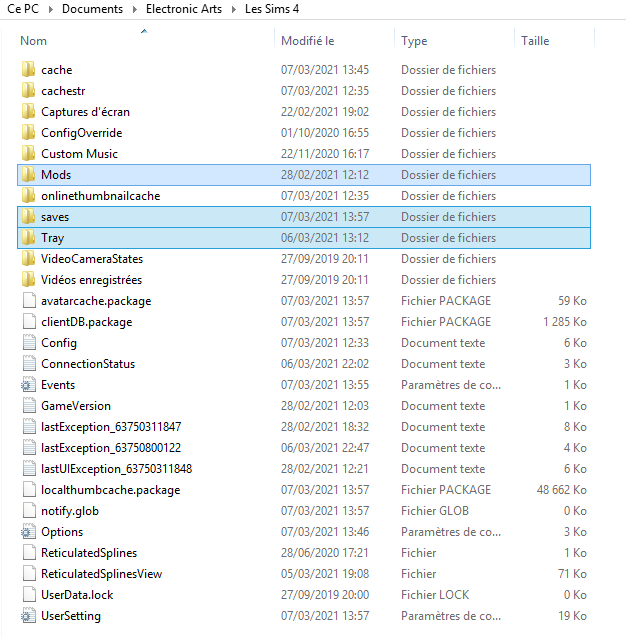Image resolution: width=626 pixels, height=638 pixels.
Task: Sort files by the Nom column
Action: coord(34,41)
